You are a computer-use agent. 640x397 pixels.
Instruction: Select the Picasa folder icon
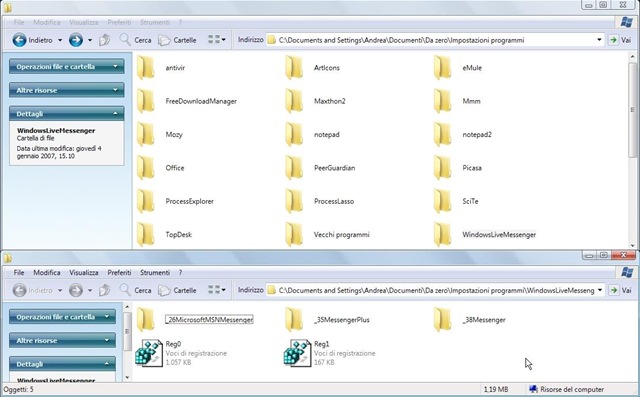coord(442,168)
